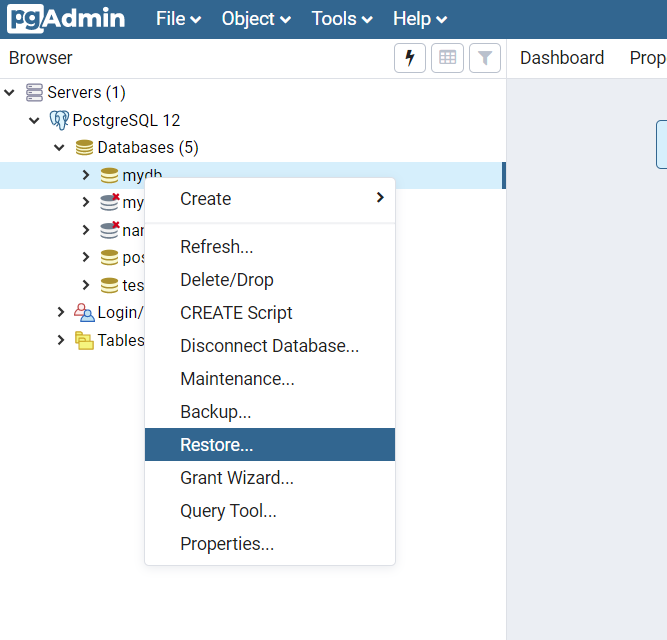Click the PostgreSQL 12 elephant icon
667x640 pixels.
59,120
